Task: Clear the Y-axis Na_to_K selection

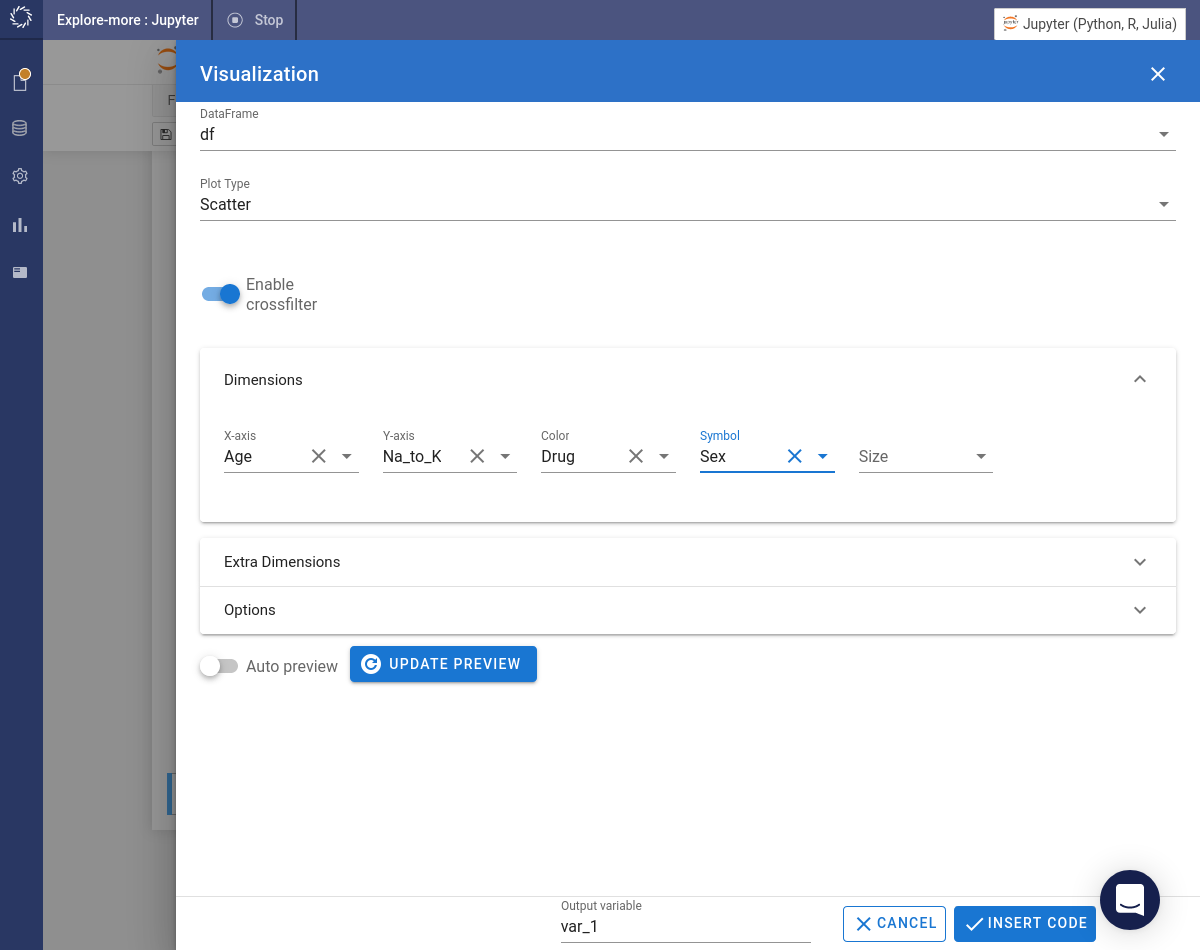Action: pos(477,456)
